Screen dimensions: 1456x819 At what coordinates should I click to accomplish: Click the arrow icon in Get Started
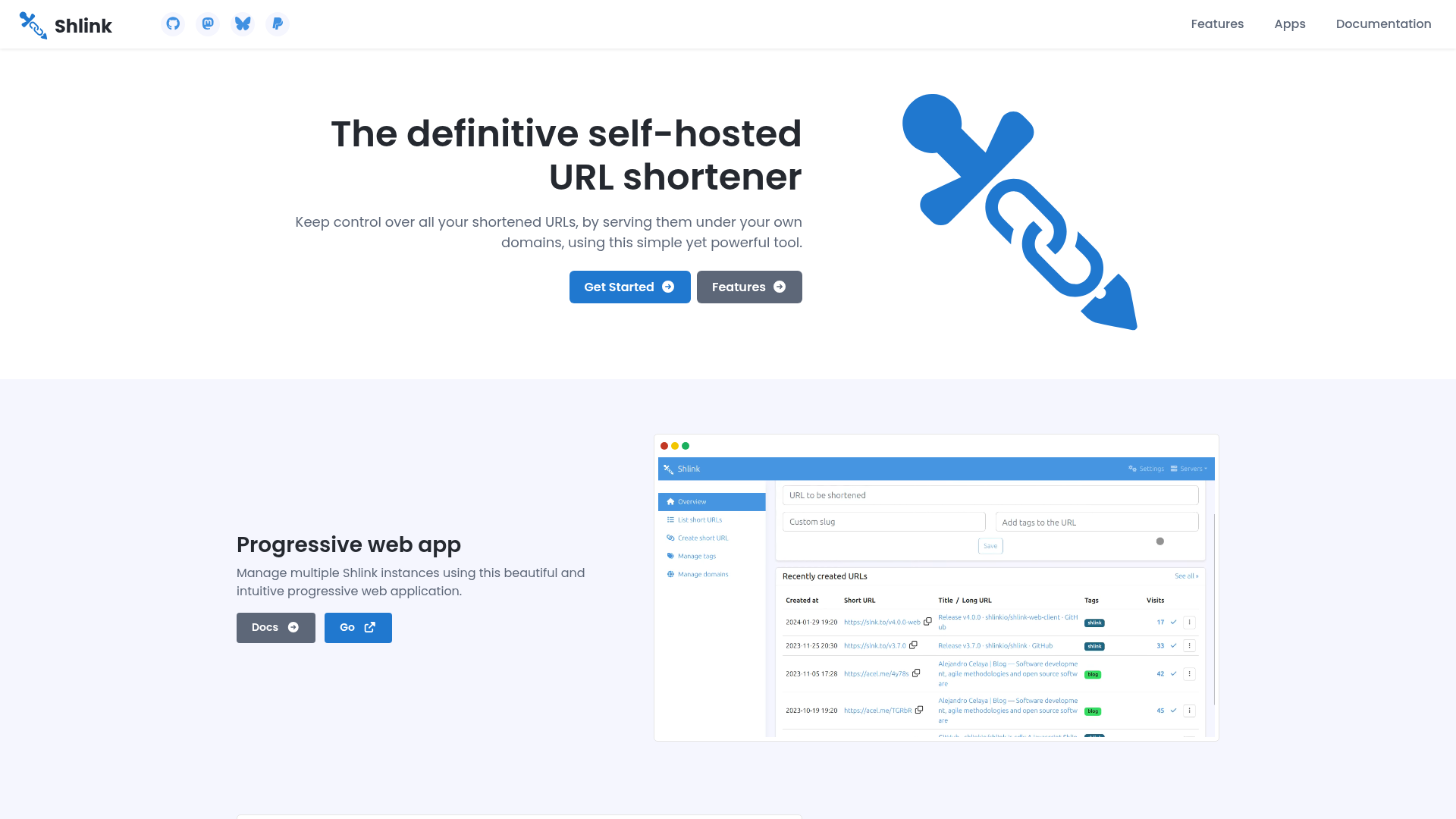click(668, 287)
